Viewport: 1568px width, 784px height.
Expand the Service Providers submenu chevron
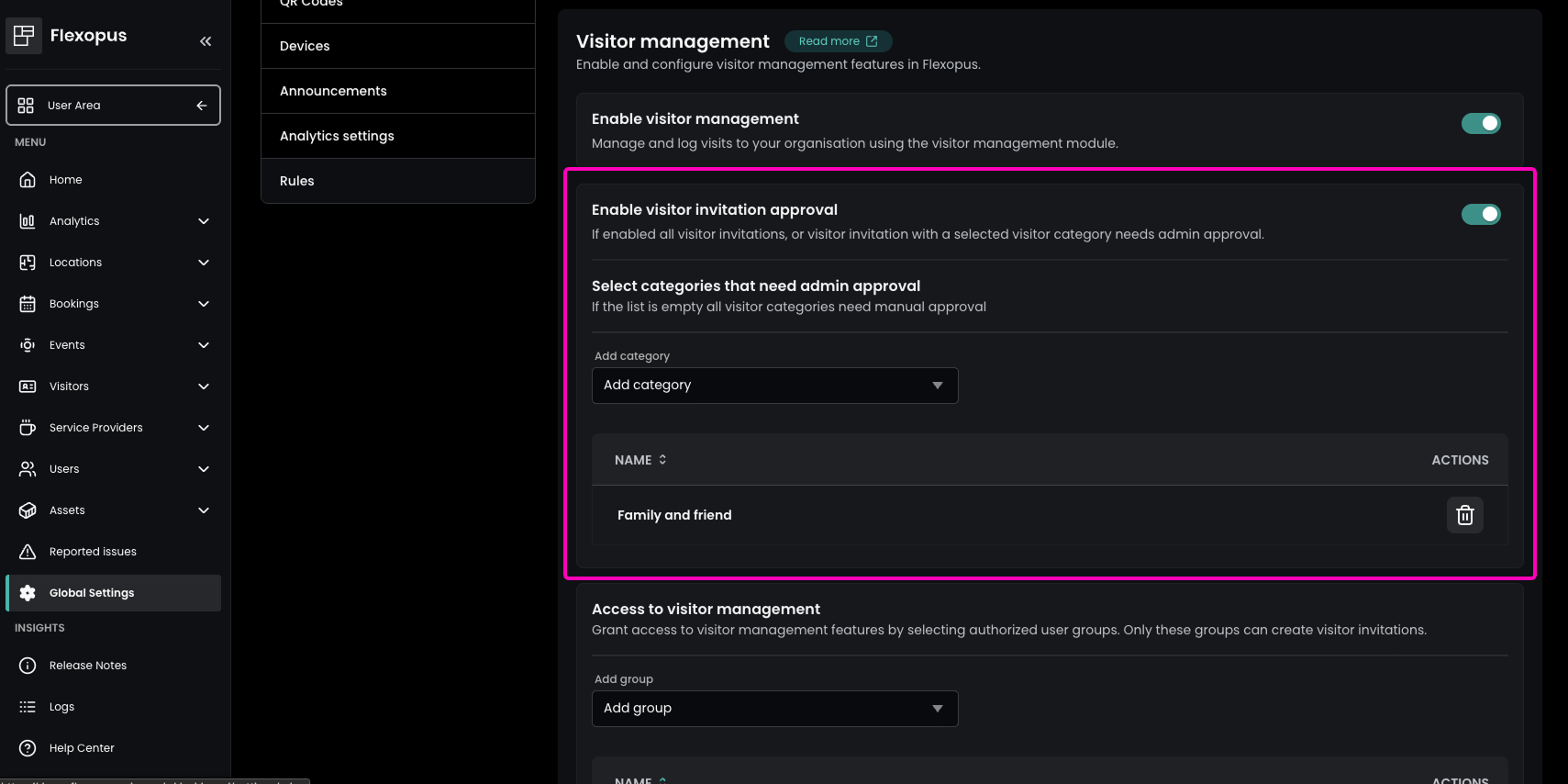(x=204, y=428)
